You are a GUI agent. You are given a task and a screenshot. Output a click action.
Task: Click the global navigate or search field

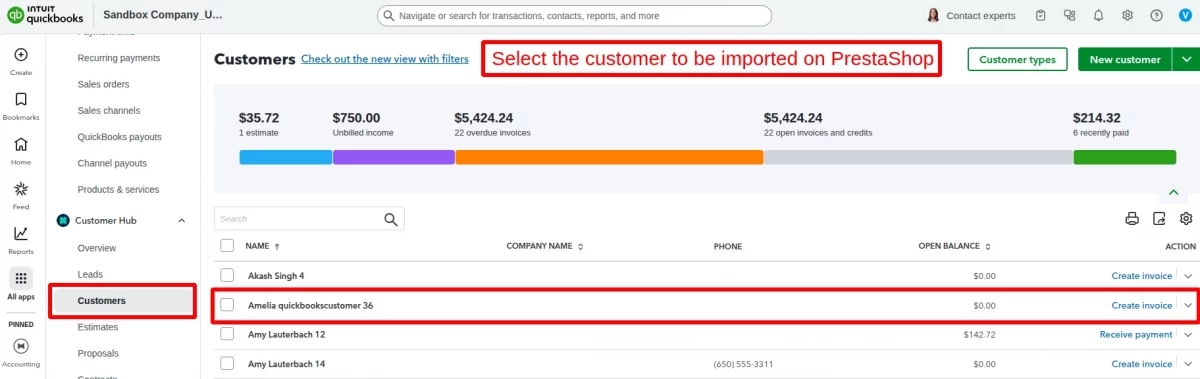point(574,16)
